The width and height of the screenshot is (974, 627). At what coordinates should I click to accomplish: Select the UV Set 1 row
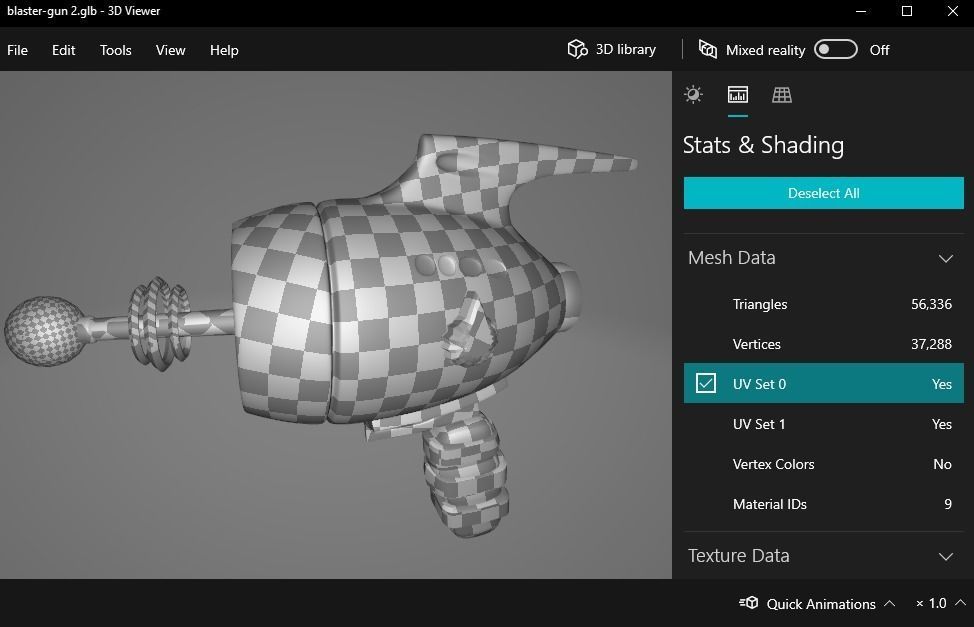824,424
